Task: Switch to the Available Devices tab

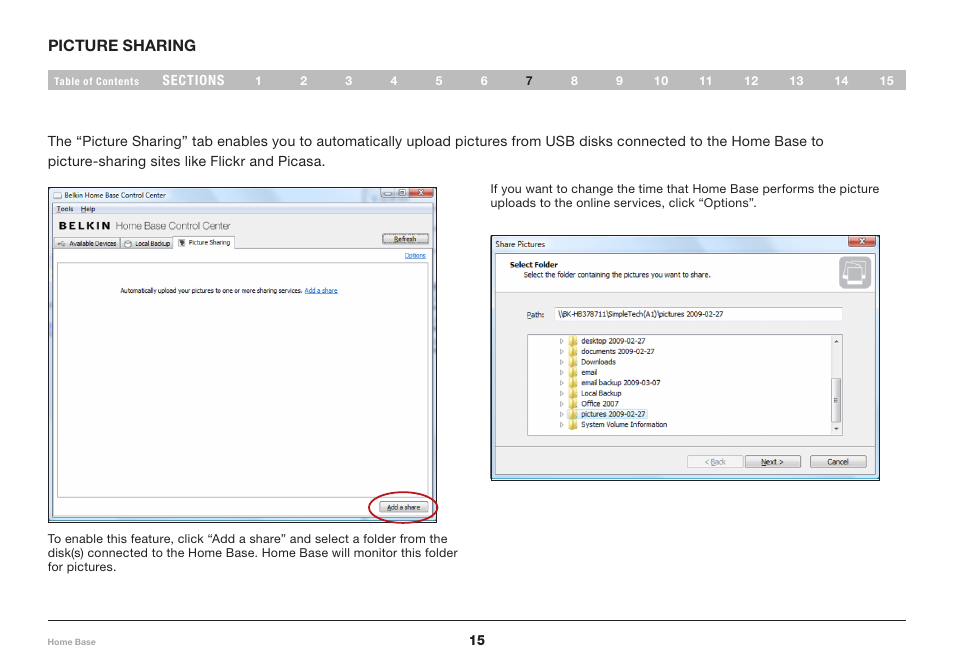Action: point(86,243)
